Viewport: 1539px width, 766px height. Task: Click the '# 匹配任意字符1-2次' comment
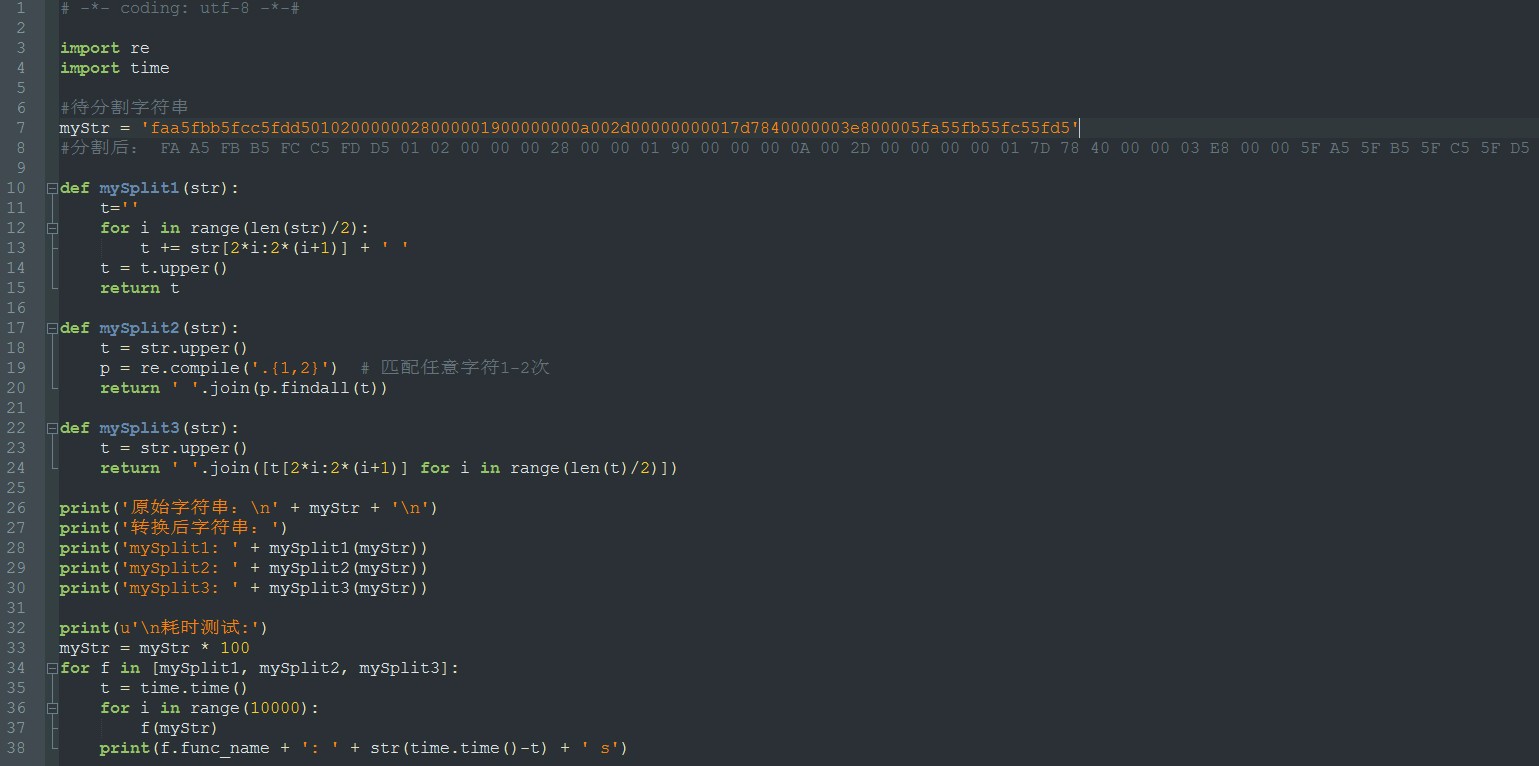pos(455,368)
